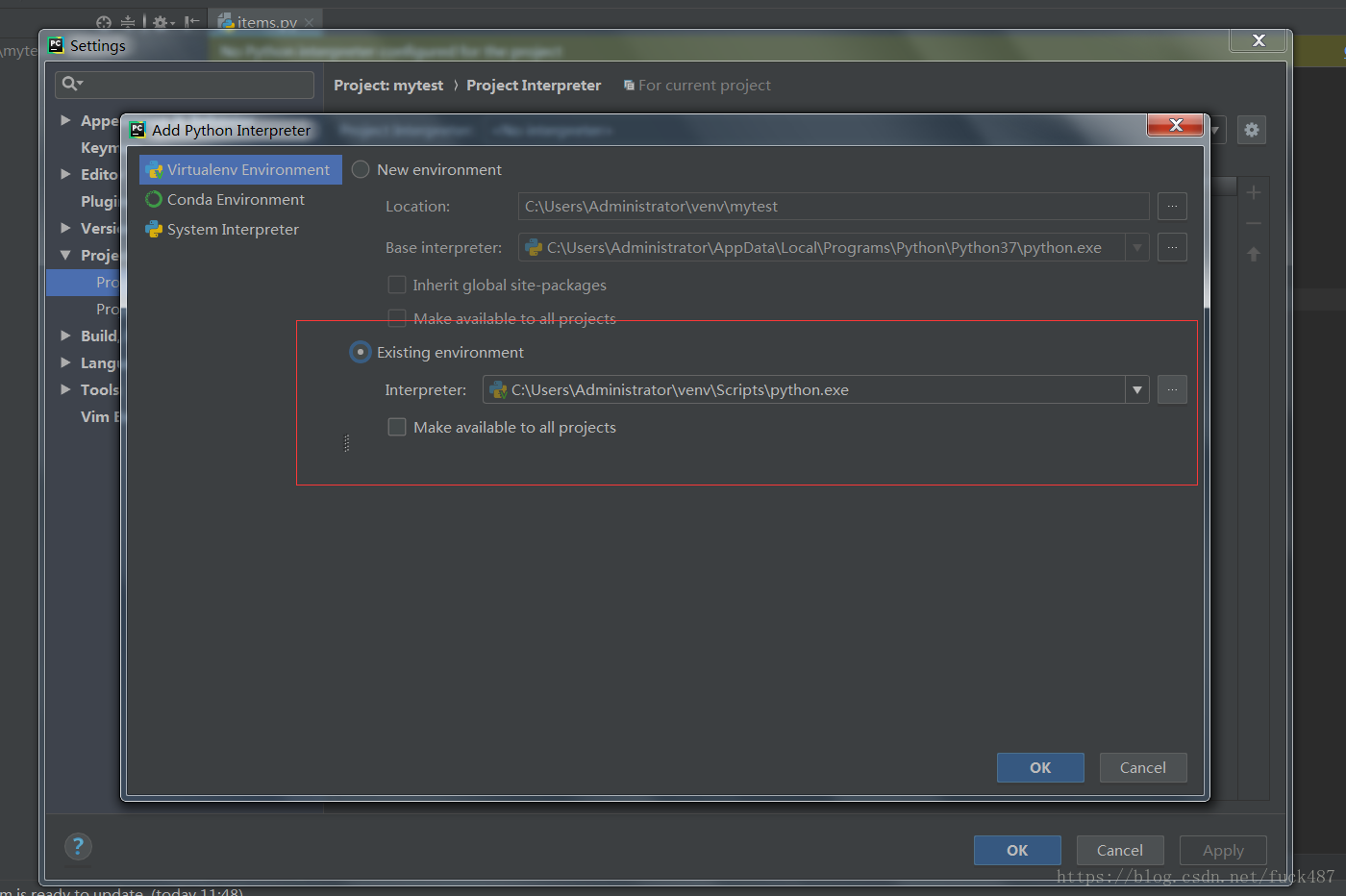Expand the Version Control tree node
Screen dimensions: 1346x896
65,228
